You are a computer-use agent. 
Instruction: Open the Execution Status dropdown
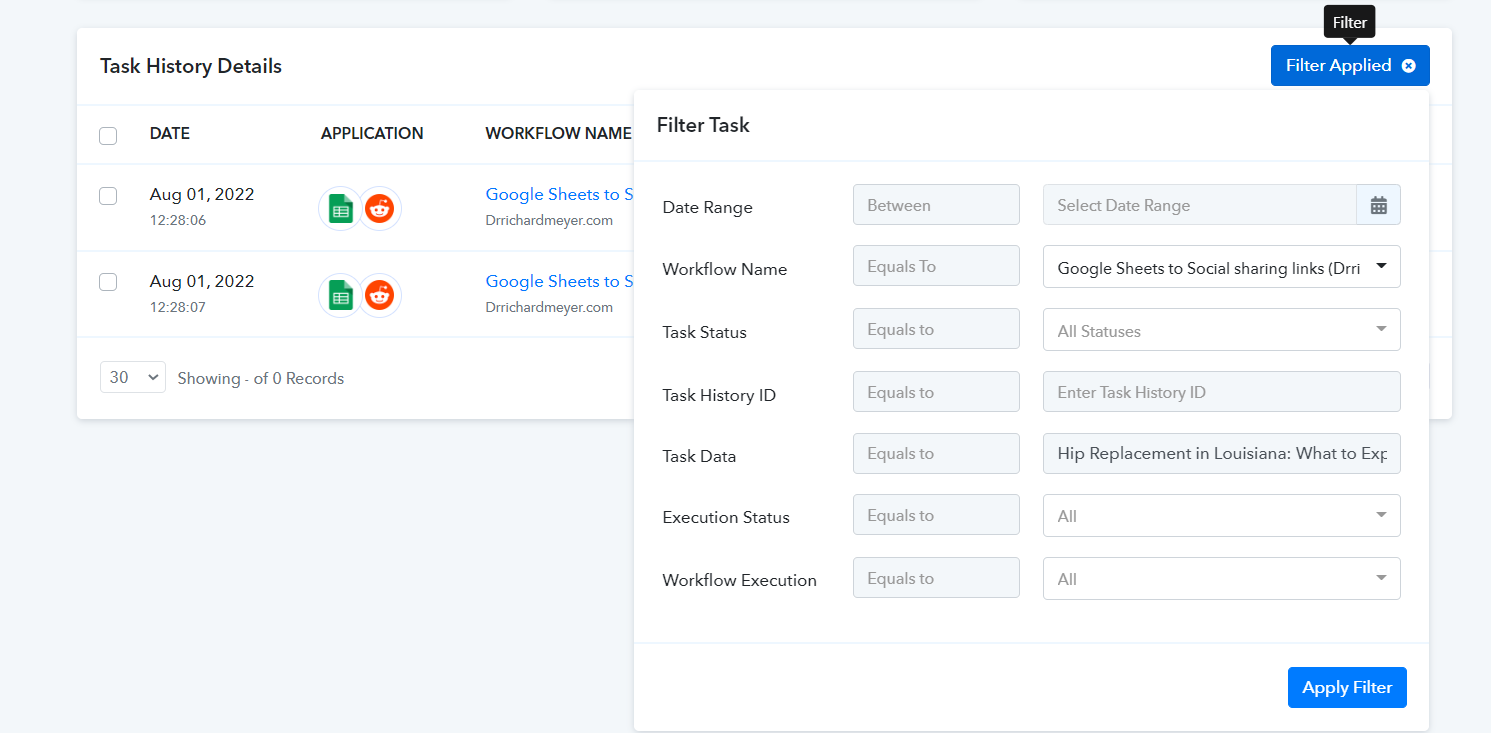pyautogui.click(x=1222, y=516)
